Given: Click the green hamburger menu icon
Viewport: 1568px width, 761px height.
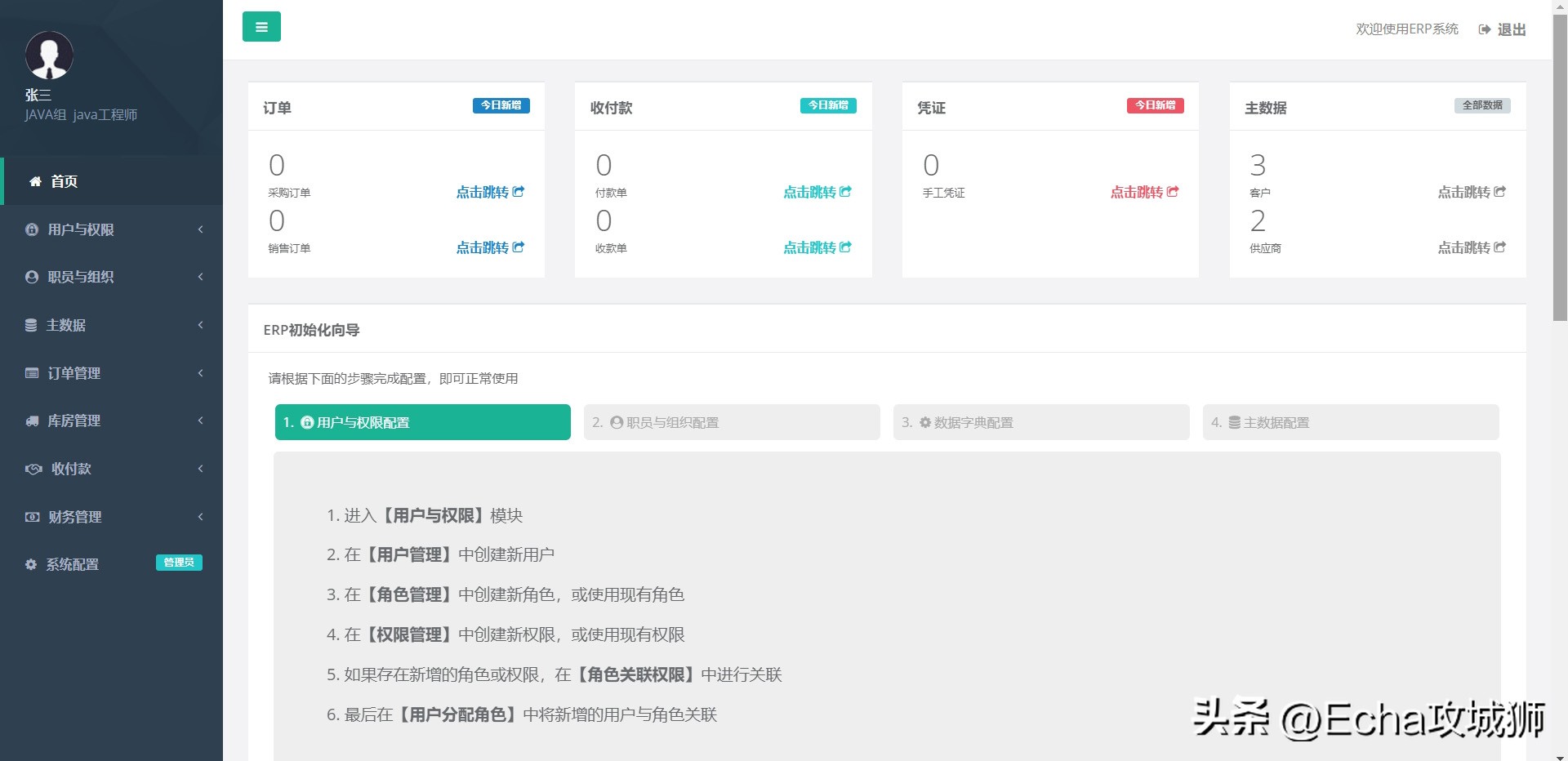Looking at the screenshot, I should (x=261, y=26).
